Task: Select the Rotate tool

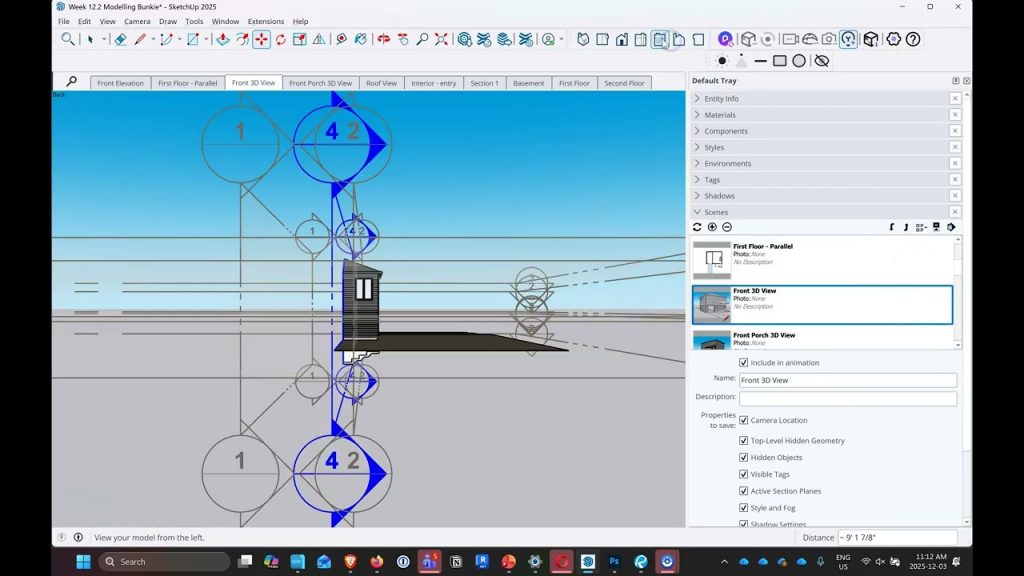Action: tap(280, 39)
